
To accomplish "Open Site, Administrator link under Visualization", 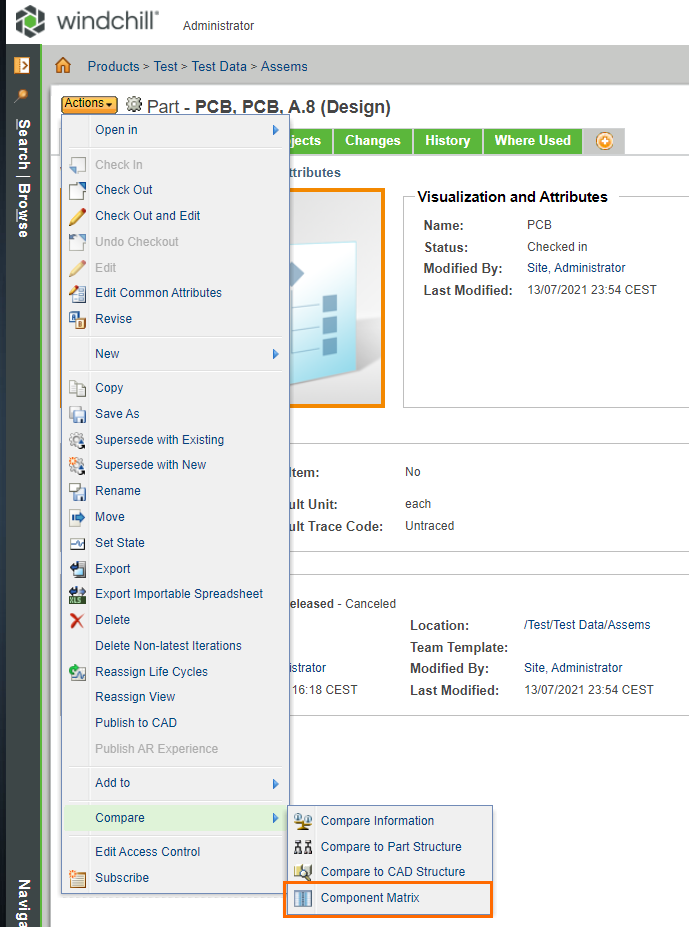I will tap(576, 268).
